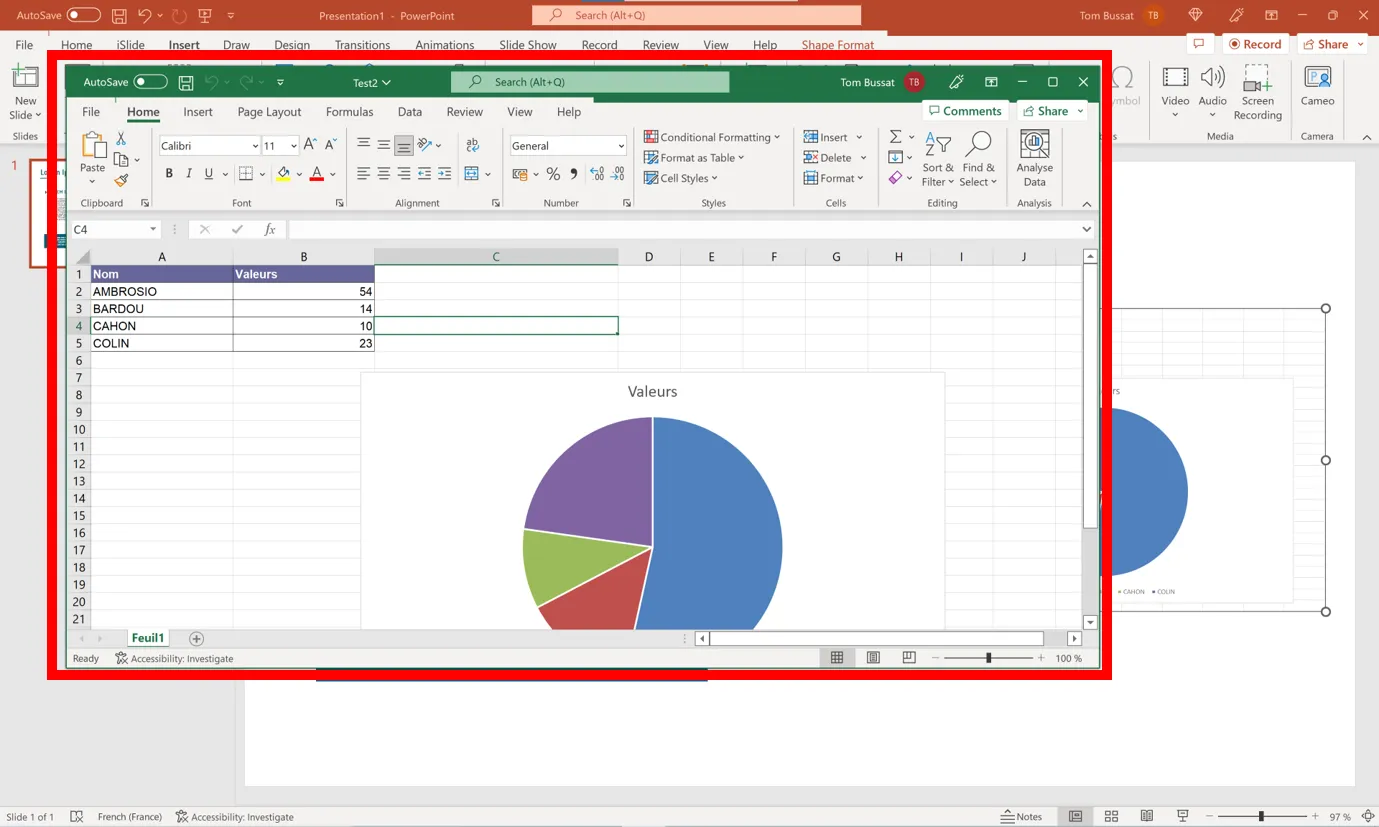1379x827 pixels.
Task: Save the Excel workbook with the disk icon
Action: click(186, 82)
